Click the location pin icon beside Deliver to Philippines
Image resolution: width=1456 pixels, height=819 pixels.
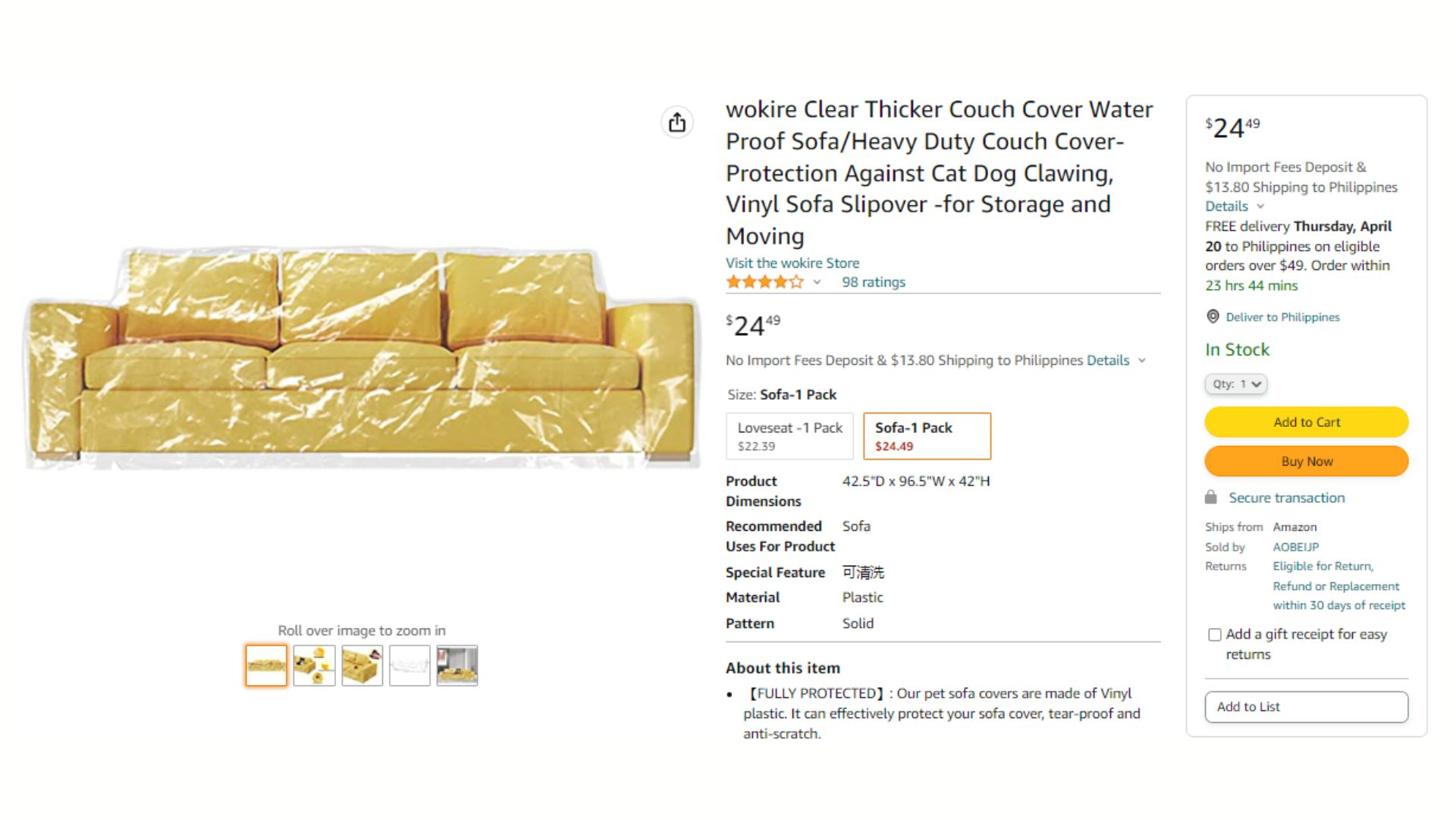tap(1213, 317)
